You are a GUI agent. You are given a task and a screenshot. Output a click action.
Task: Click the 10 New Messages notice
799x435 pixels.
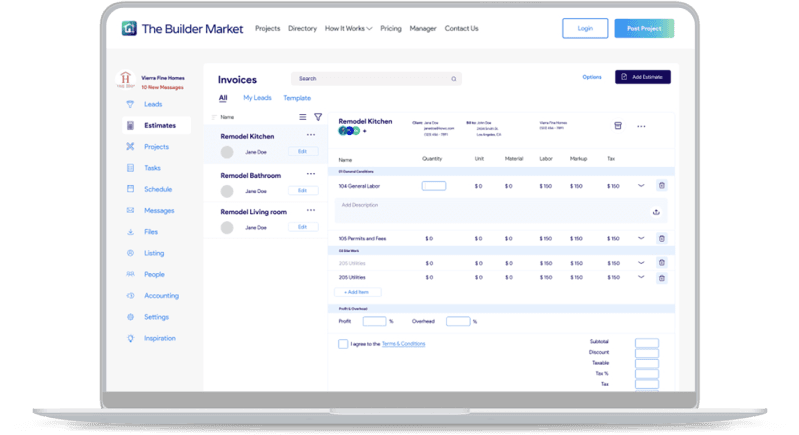click(162, 88)
